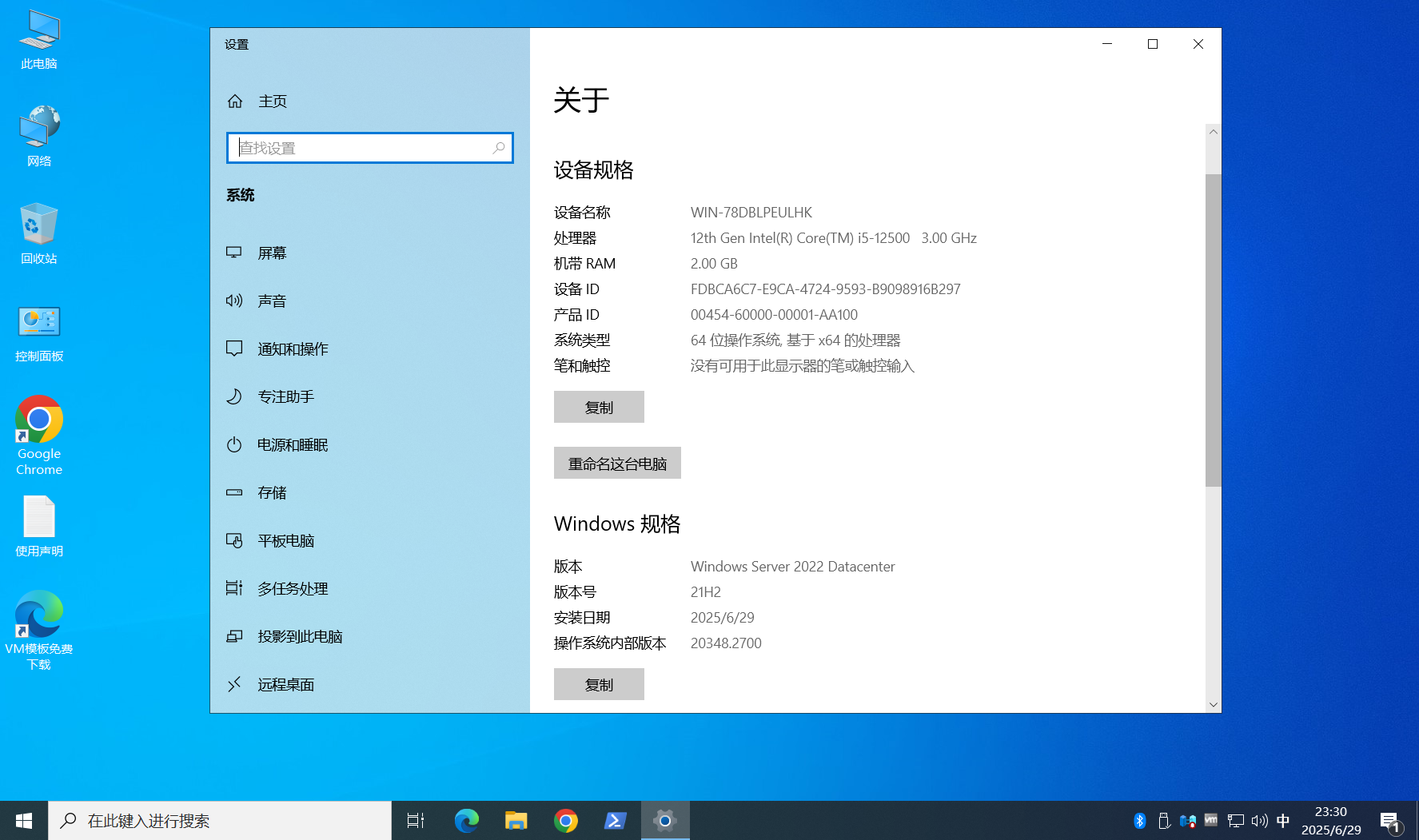Select Focus assist (专注助手) moon icon
1419x840 pixels.
[x=234, y=396]
